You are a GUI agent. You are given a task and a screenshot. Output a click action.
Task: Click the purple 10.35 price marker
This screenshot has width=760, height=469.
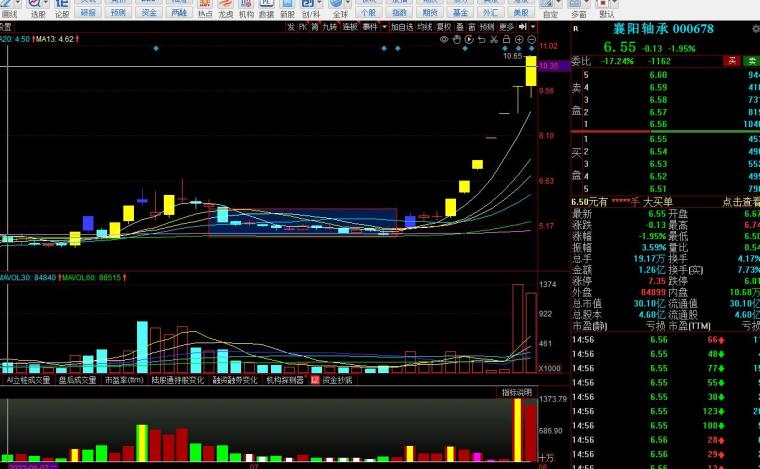pyautogui.click(x=554, y=66)
